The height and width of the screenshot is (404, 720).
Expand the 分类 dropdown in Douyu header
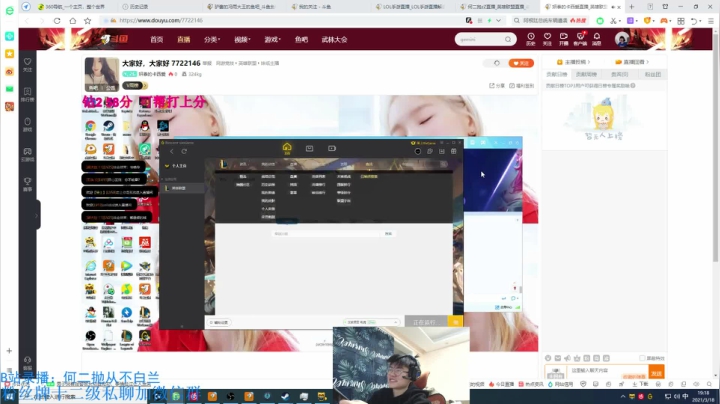click(212, 39)
